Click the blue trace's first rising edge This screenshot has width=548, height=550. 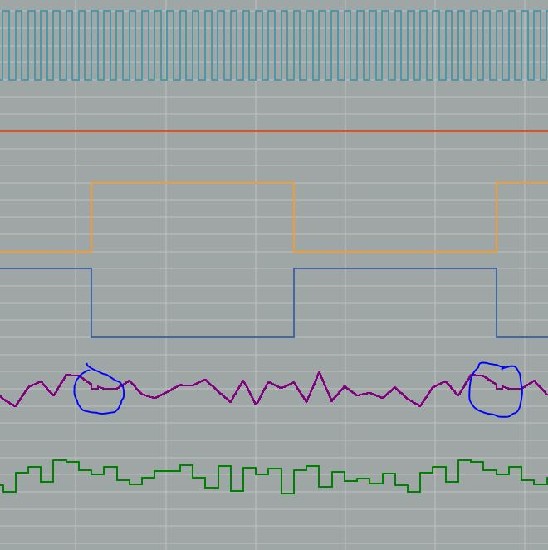(294, 303)
